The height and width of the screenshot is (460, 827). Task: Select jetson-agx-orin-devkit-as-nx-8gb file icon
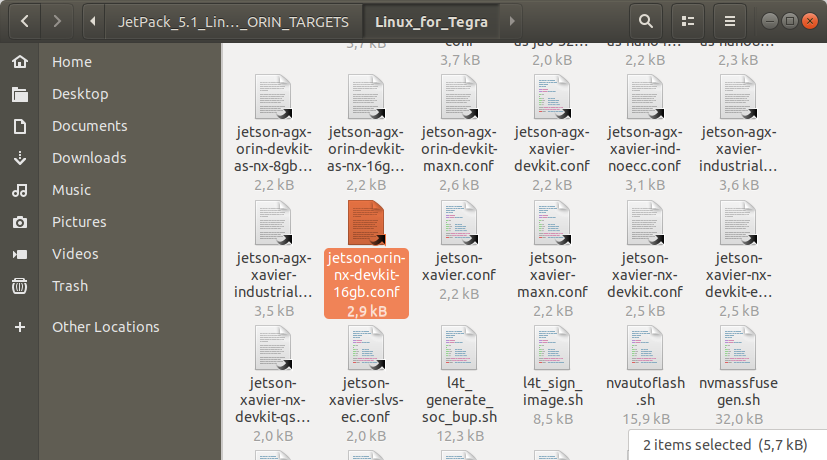pyautogui.click(x=273, y=97)
